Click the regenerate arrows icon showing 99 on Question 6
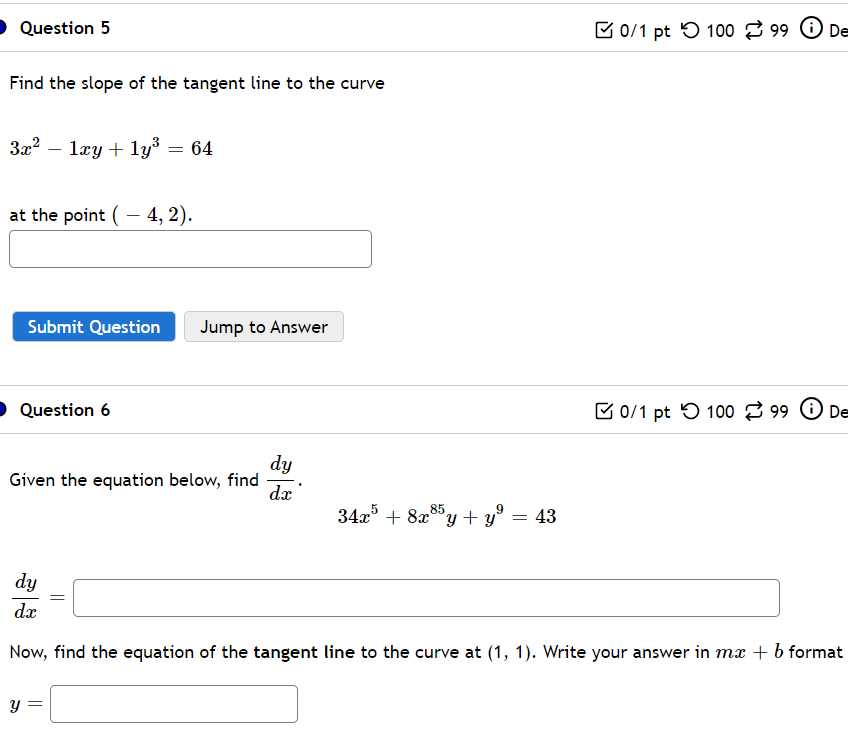This screenshot has height=732, width=848. pos(753,411)
